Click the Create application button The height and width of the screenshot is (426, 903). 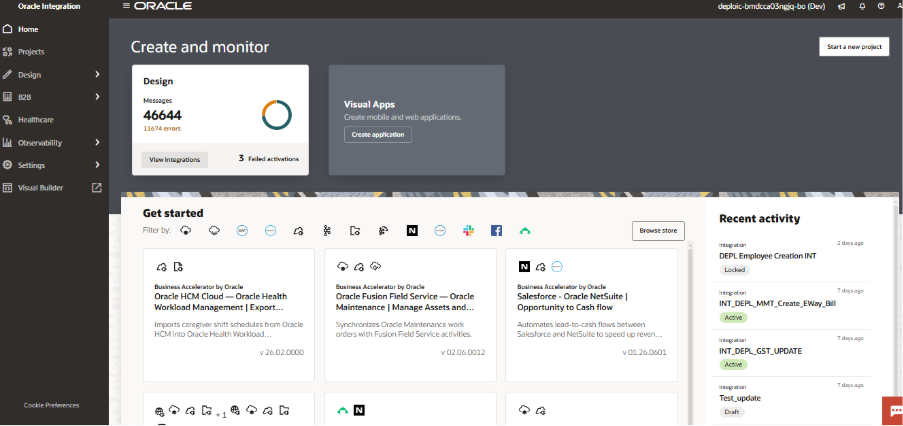[x=378, y=135]
